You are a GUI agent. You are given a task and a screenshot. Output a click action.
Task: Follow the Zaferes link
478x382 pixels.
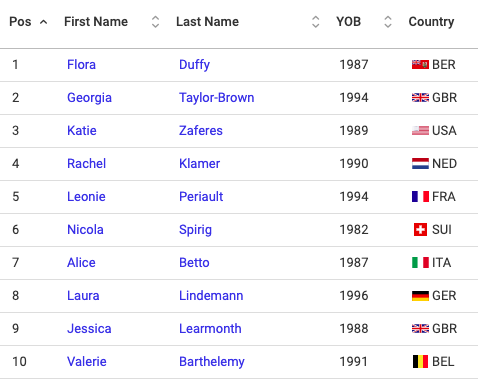point(201,130)
